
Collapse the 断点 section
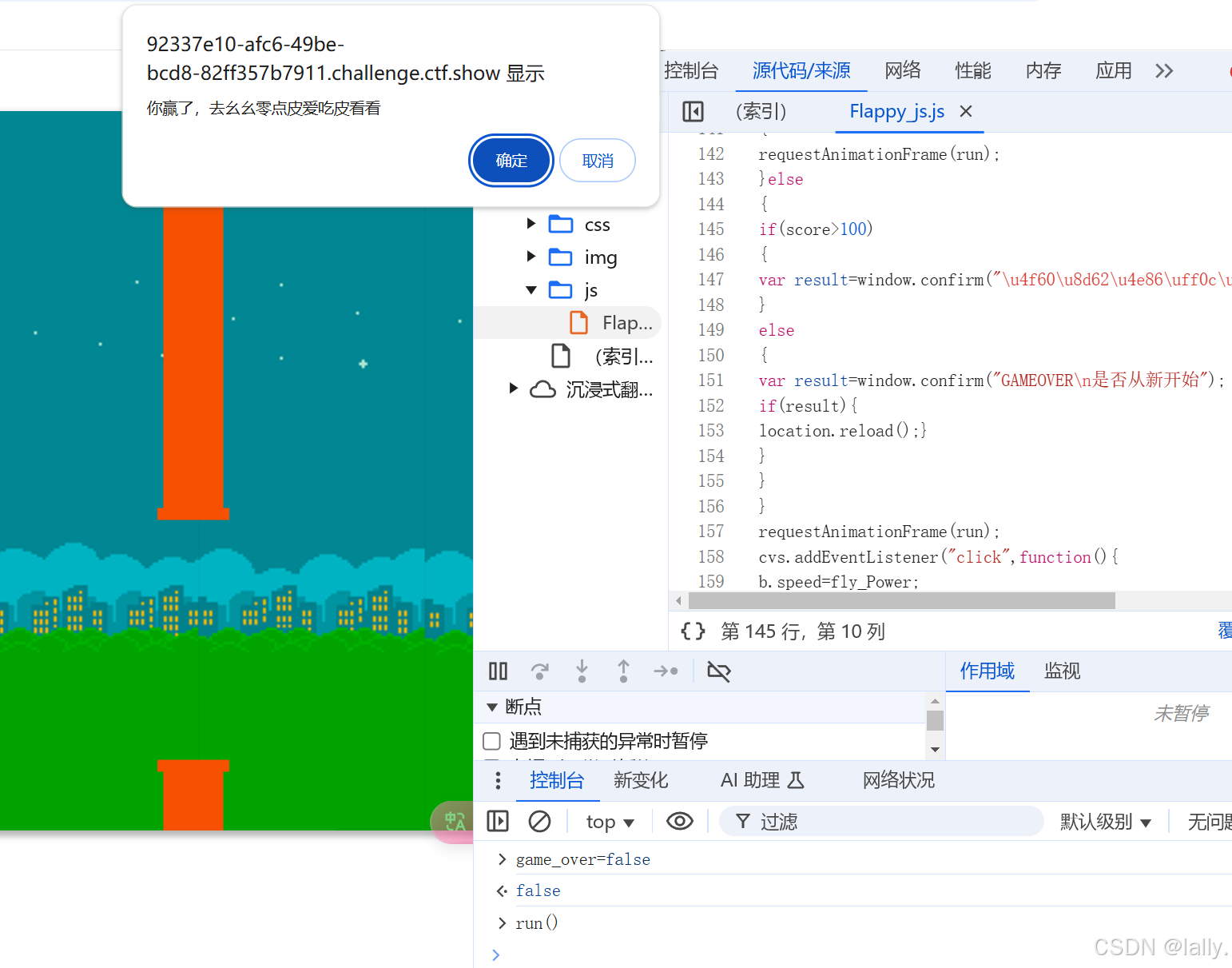point(492,707)
